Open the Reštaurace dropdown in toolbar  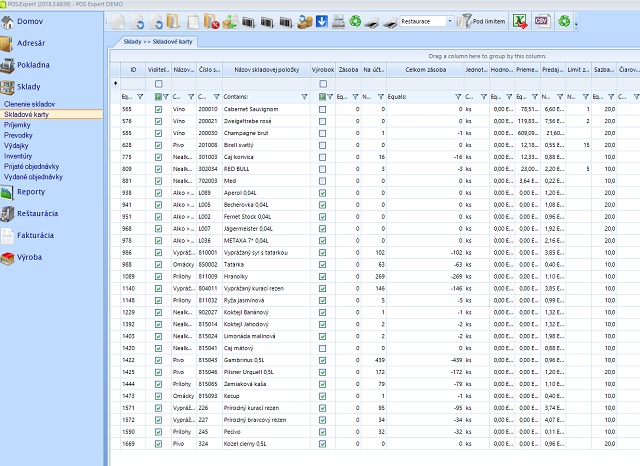[451, 20]
